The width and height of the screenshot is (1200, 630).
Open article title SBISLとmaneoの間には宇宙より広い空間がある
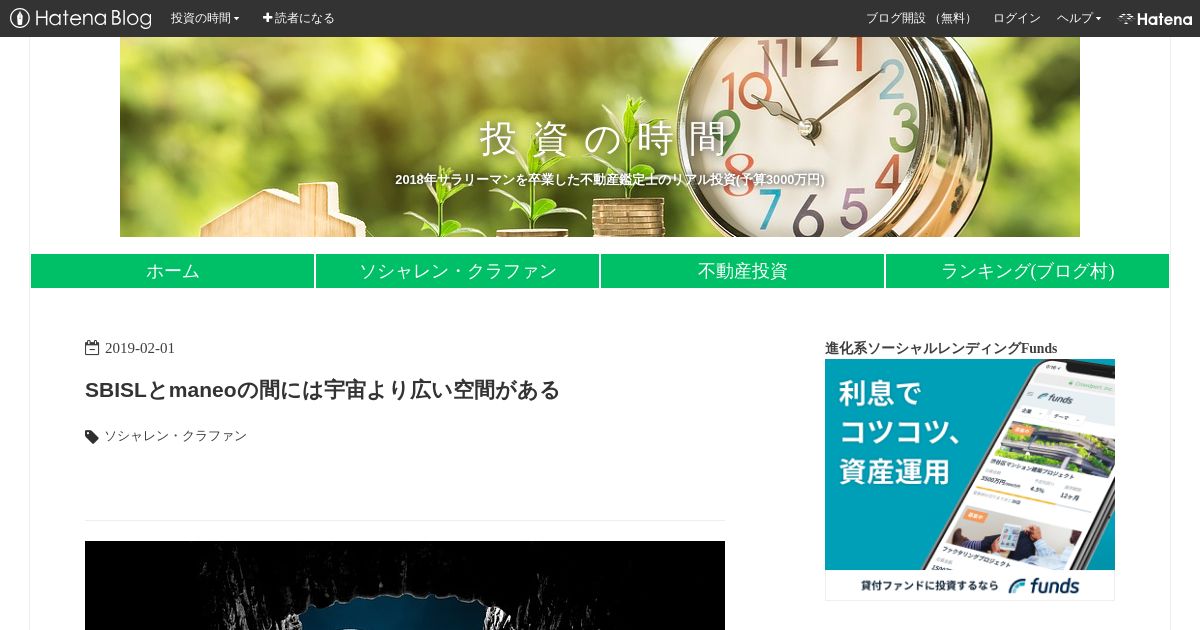point(322,390)
